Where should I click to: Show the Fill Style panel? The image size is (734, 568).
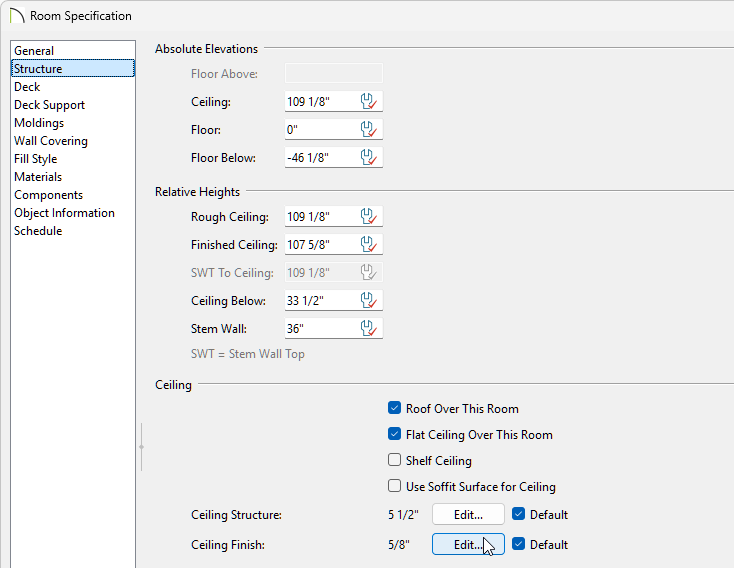point(73,159)
